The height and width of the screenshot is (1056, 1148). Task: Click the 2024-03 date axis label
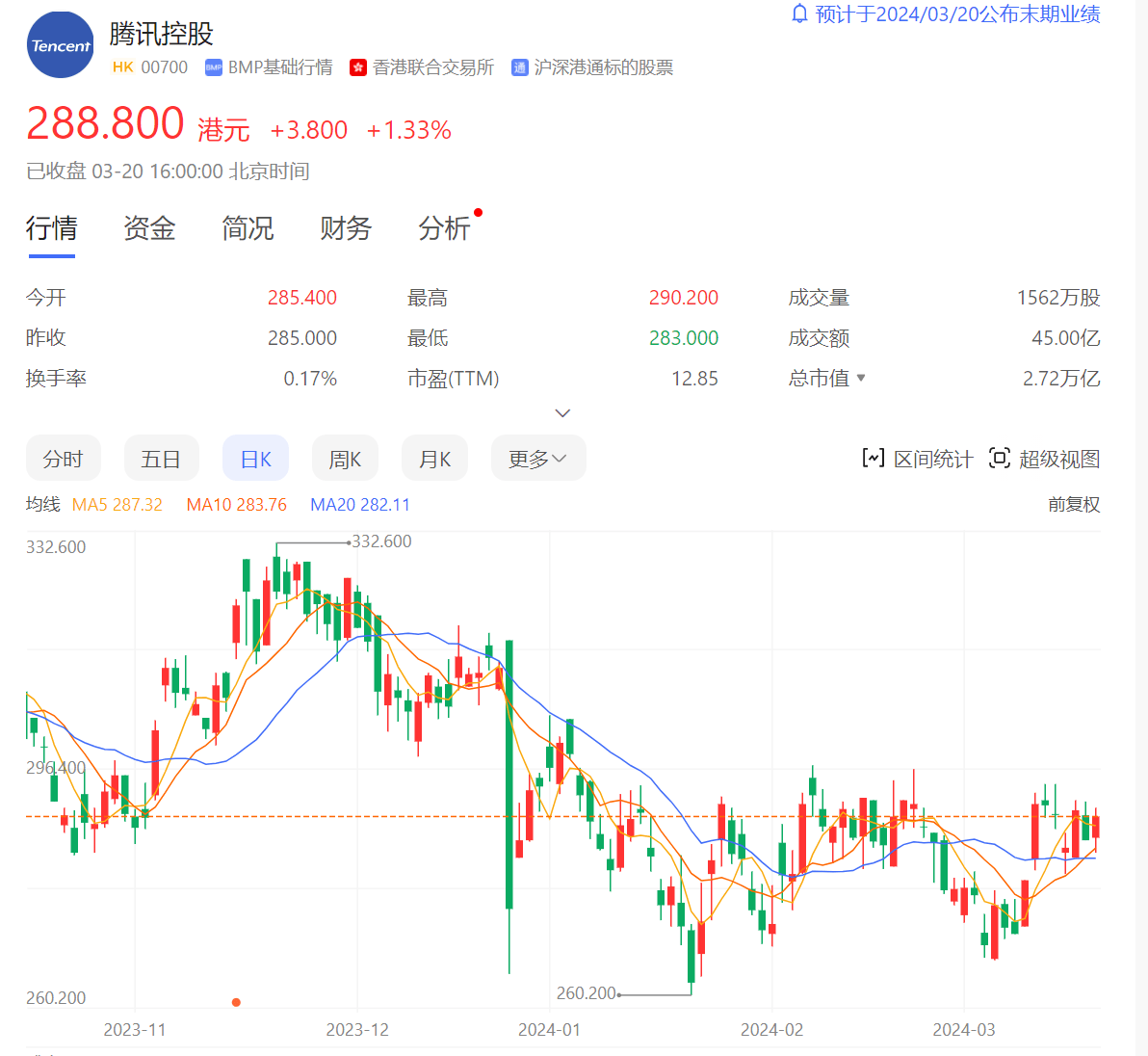pos(963,1030)
